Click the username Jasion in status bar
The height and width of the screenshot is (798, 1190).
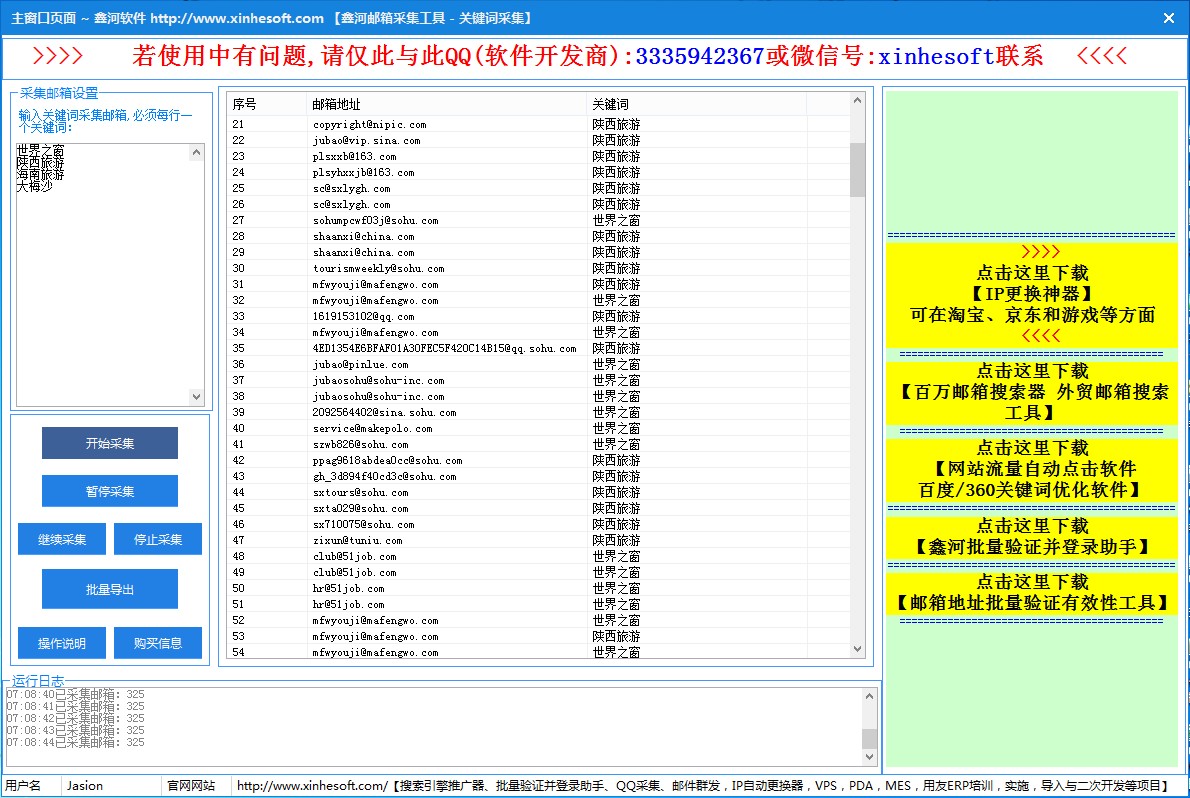click(x=84, y=786)
